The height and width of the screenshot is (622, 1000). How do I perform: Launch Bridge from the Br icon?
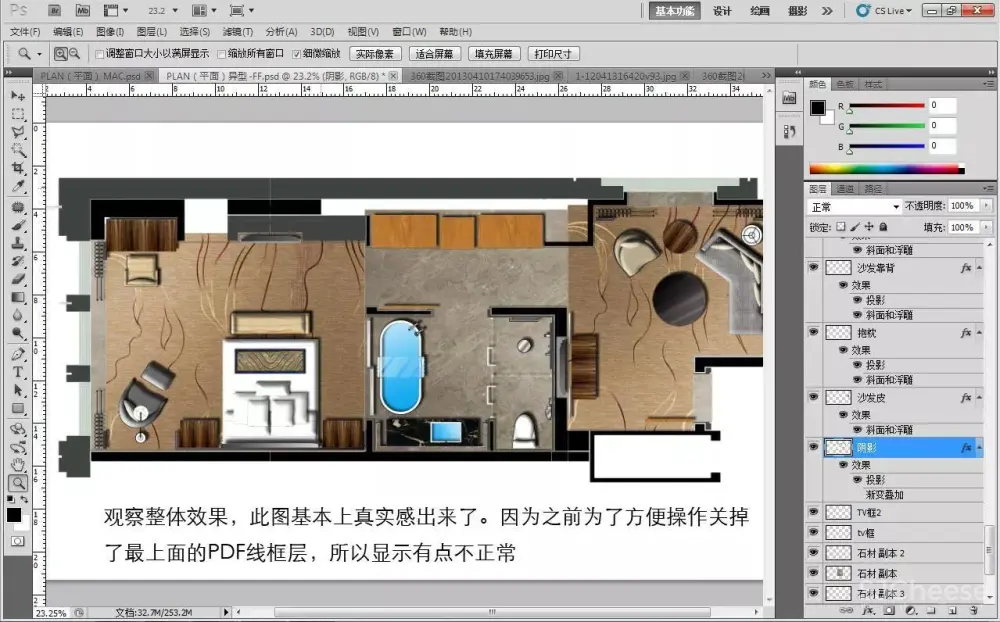[54, 11]
